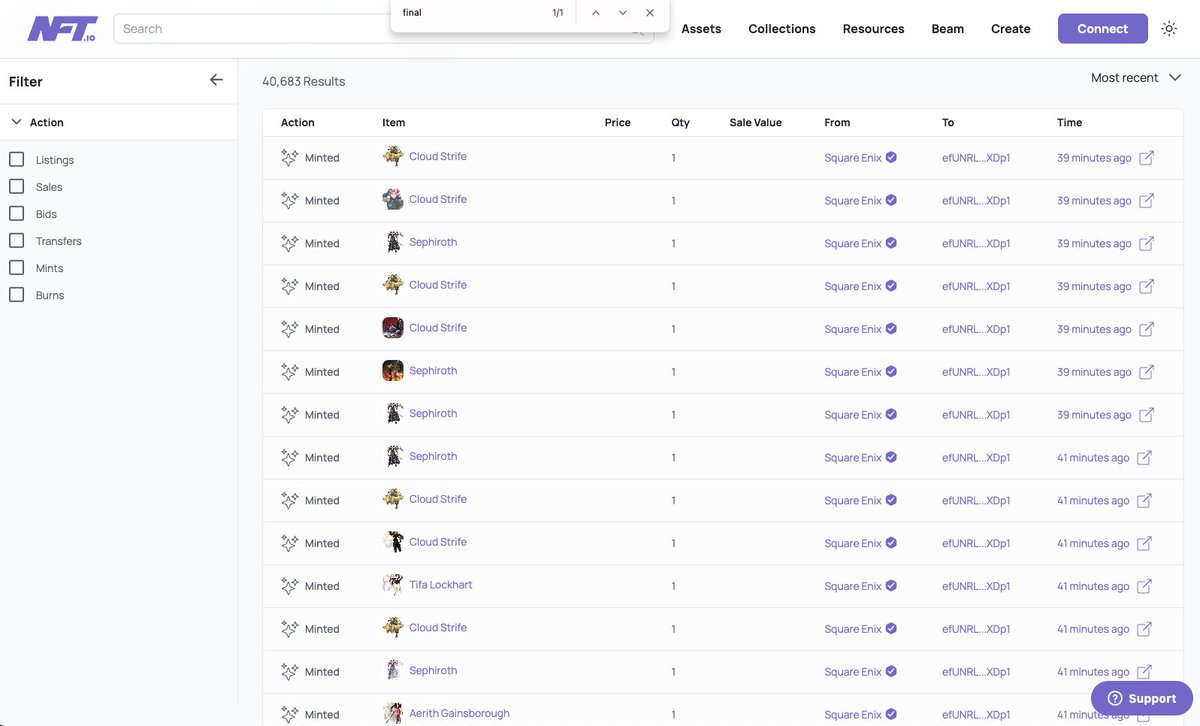Click the 40,683 Results text
Screen dimensions: 1200x726
tap(304, 81)
